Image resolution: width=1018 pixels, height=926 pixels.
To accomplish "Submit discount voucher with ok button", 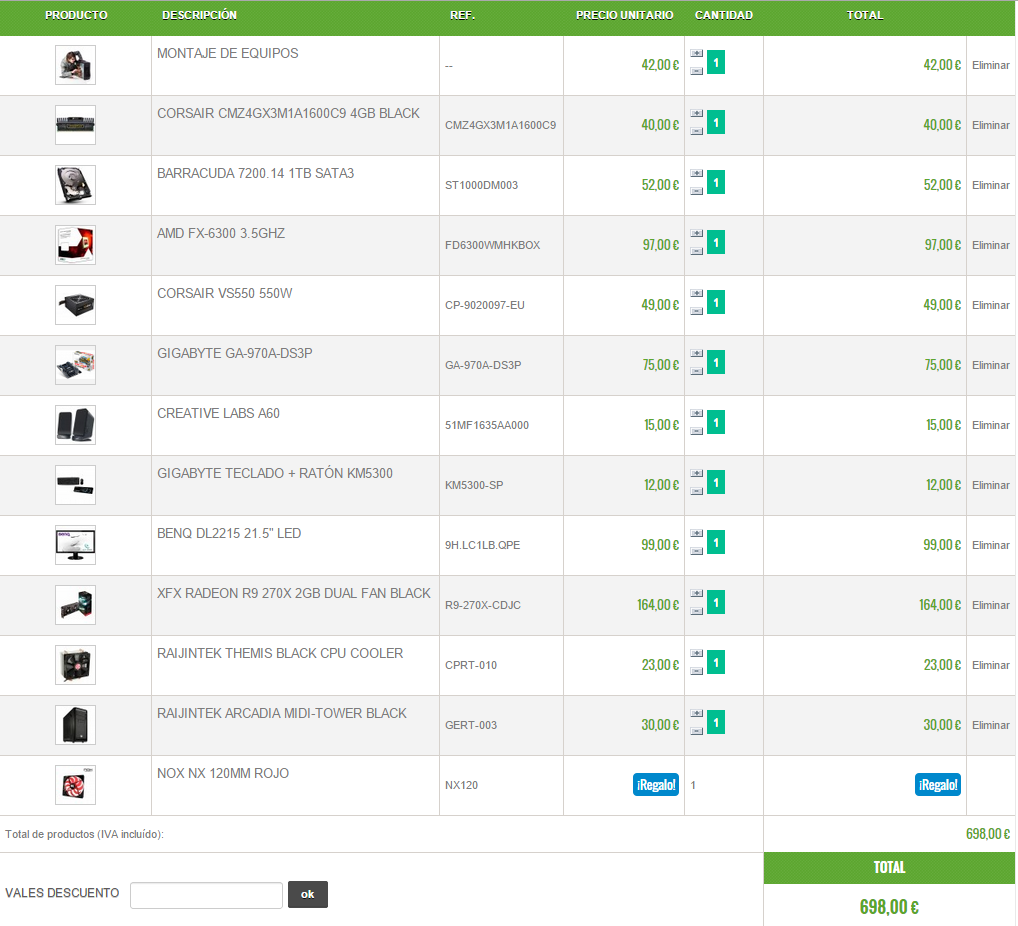I will click(x=308, y=894).
